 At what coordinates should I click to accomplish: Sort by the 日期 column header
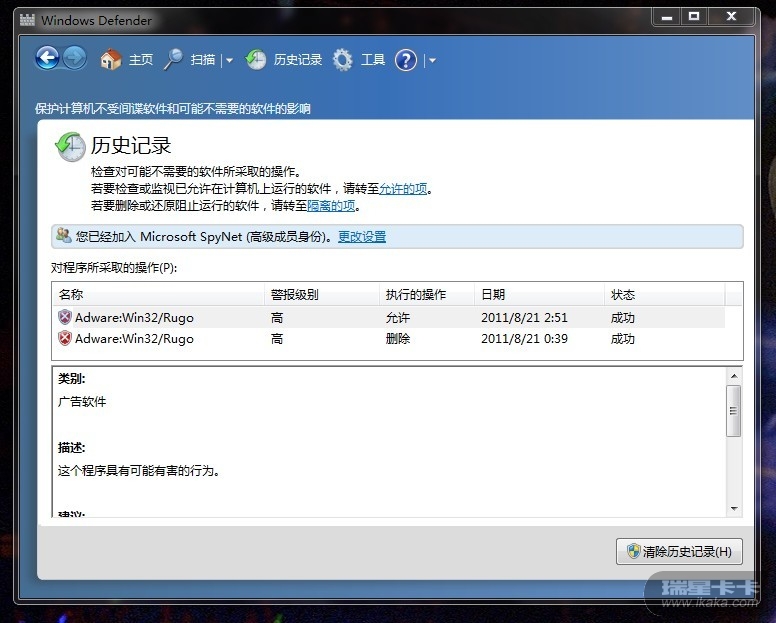pos(539,294)
